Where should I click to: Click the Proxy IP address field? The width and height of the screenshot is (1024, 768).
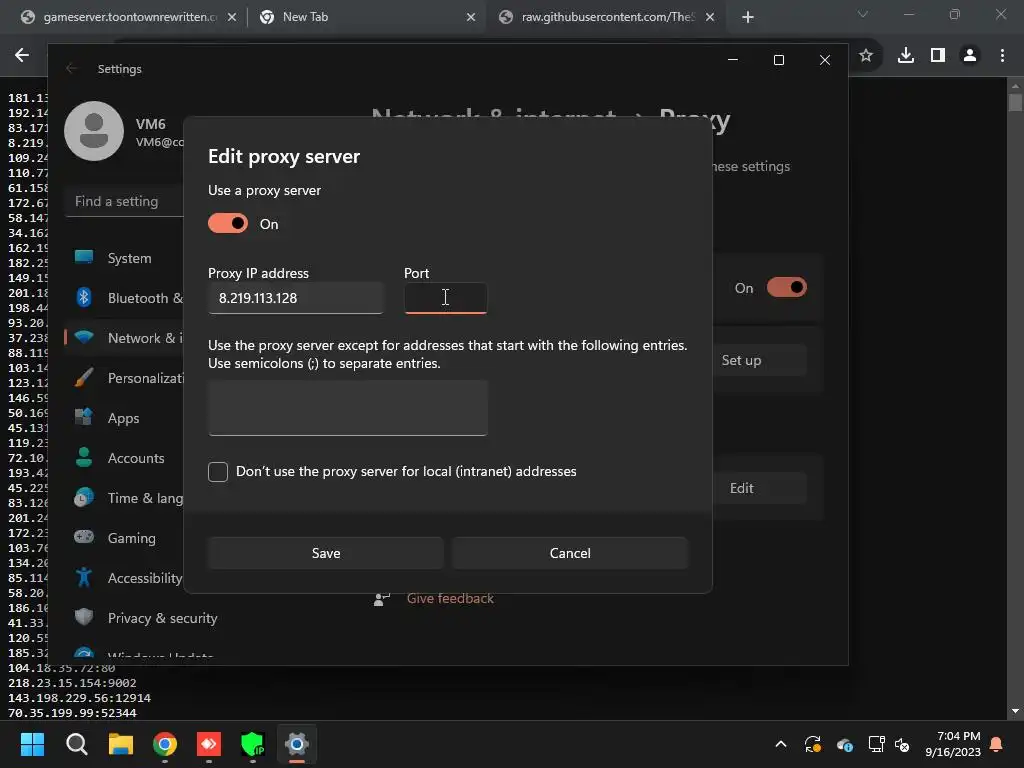coord(296,298)
